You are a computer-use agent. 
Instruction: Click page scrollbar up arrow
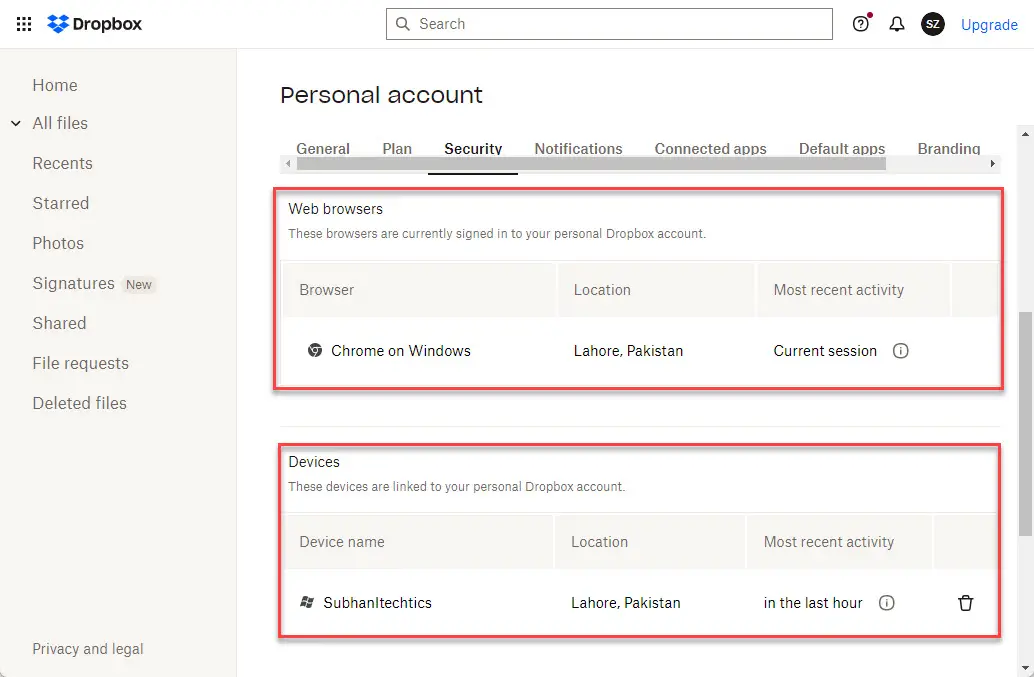(x=1025, y=134)
